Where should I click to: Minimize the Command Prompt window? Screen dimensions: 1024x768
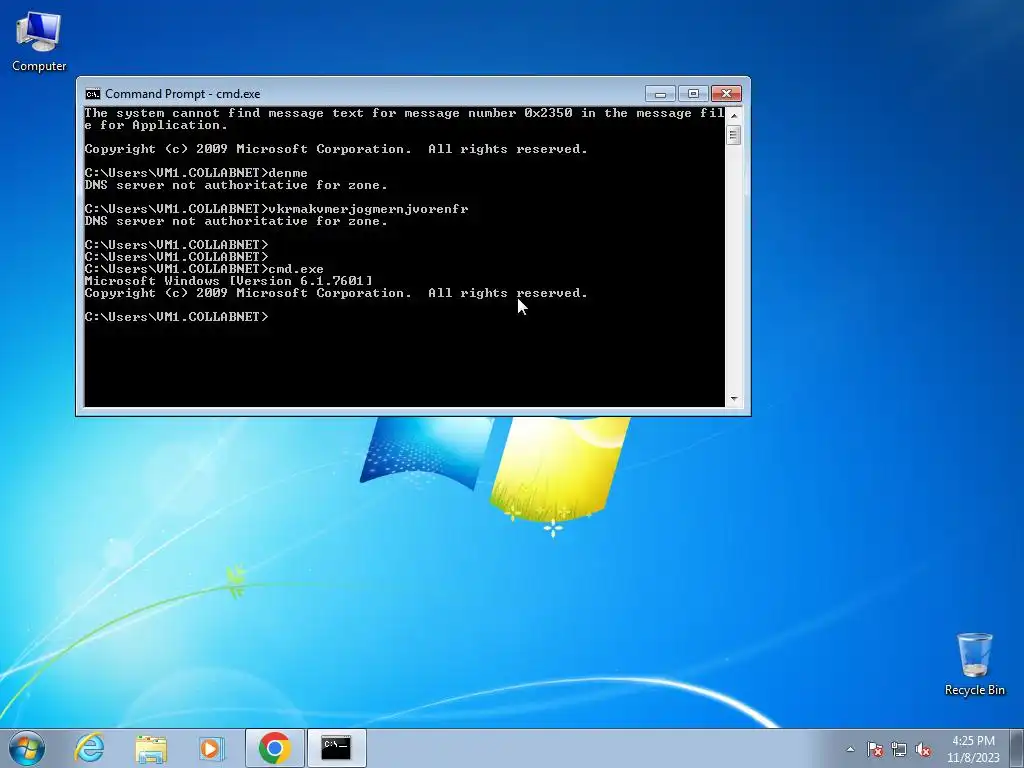click(660, 94)
